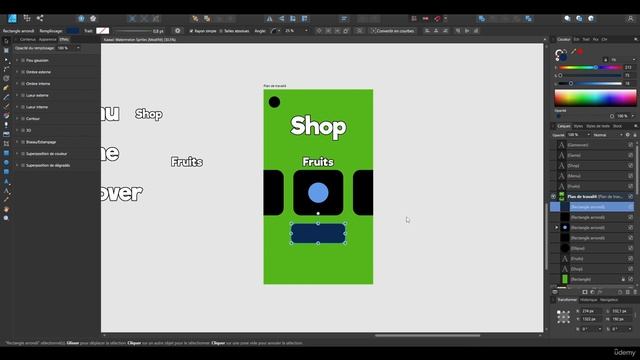Click the delete layer trash icon

635,292
